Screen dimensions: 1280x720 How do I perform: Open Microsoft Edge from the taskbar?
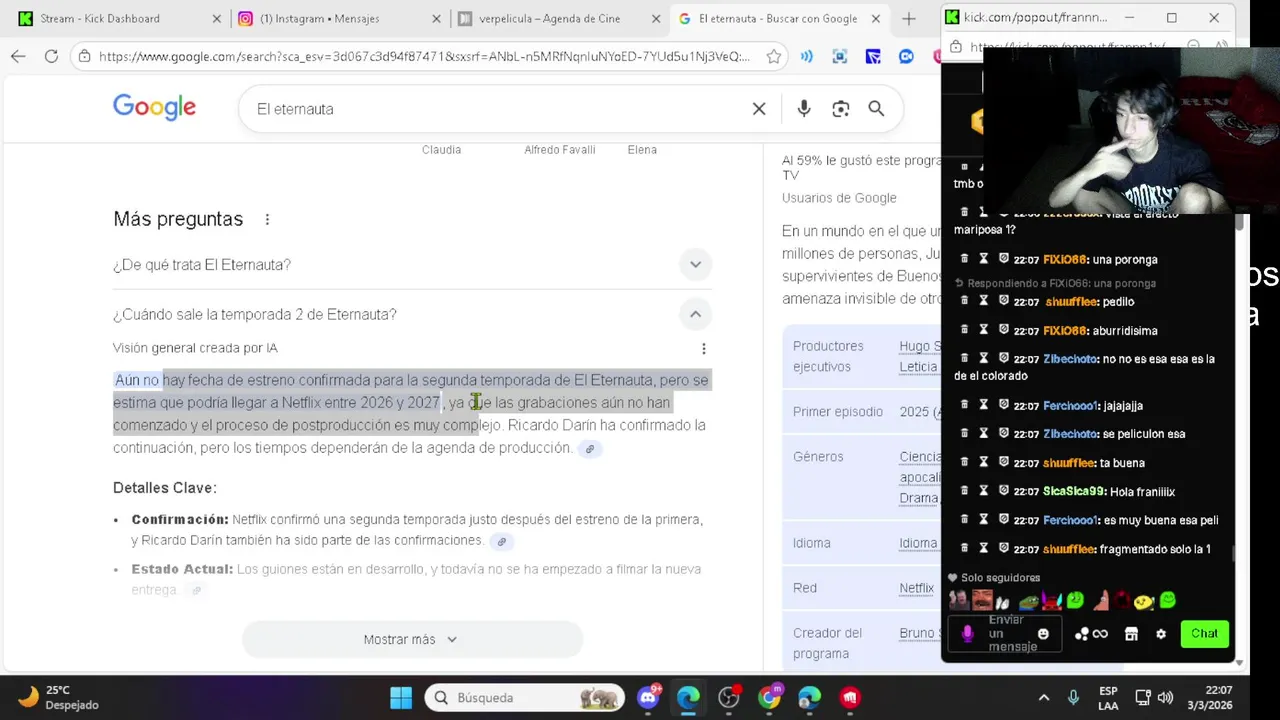pyautogui.click(x=688, y=697)
